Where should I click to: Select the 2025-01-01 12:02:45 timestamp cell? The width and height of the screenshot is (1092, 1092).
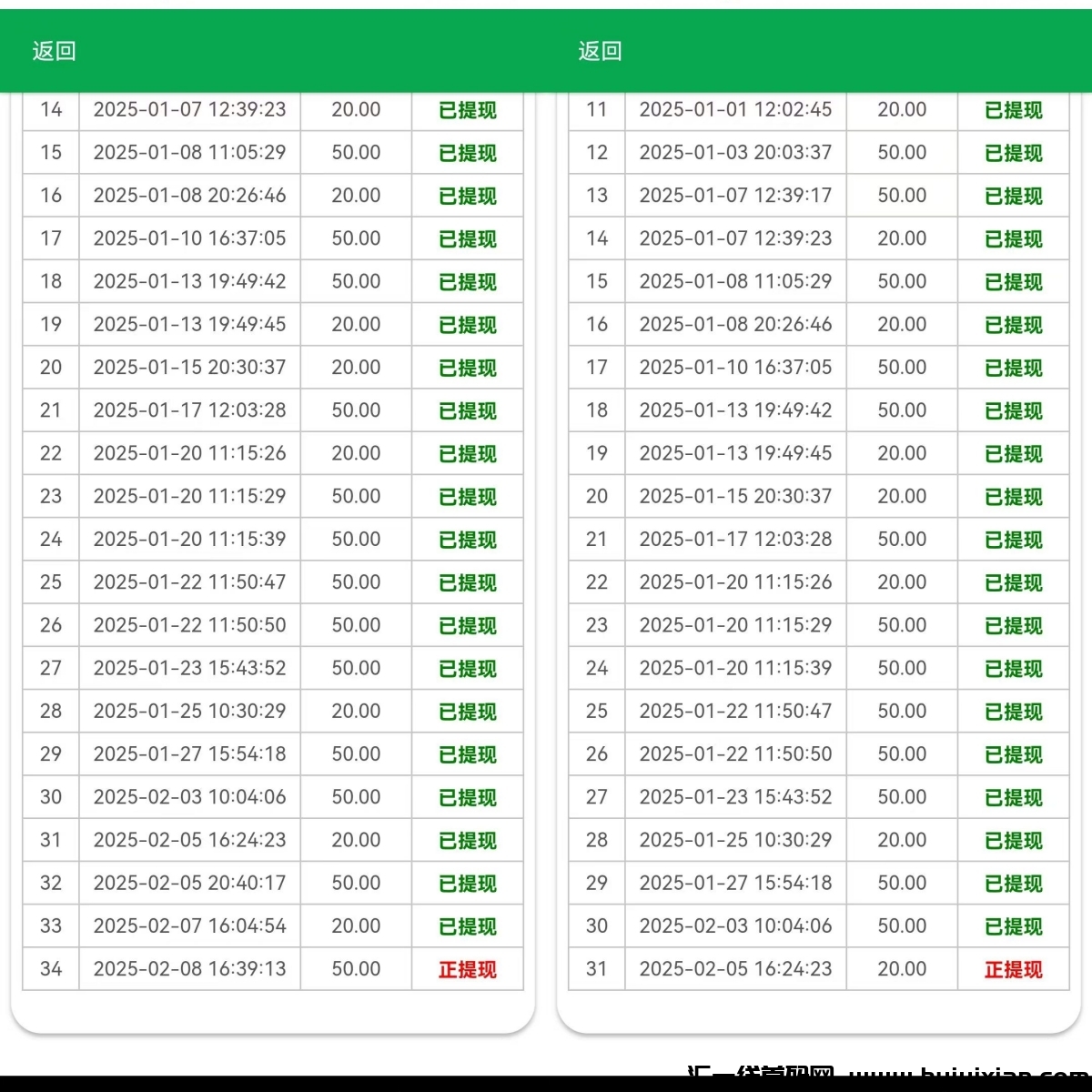coord(735,110)
